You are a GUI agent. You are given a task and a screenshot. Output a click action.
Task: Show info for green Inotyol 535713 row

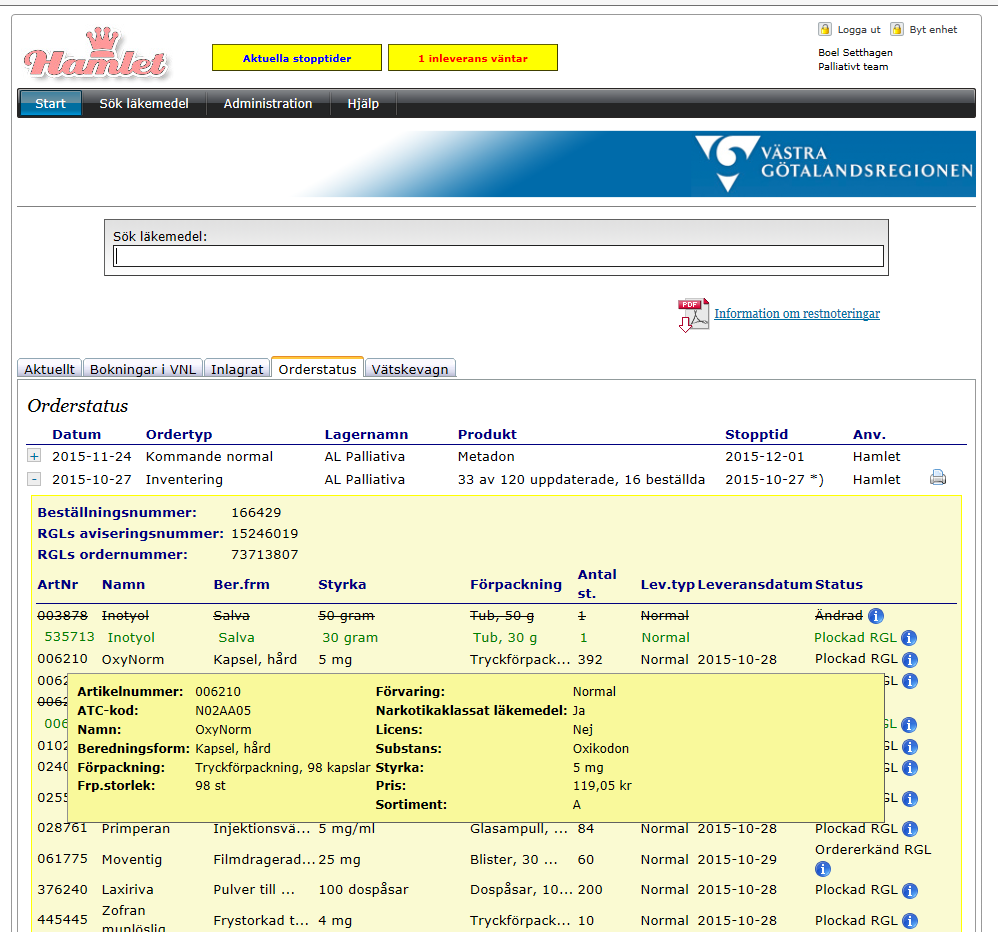(909, 638)
